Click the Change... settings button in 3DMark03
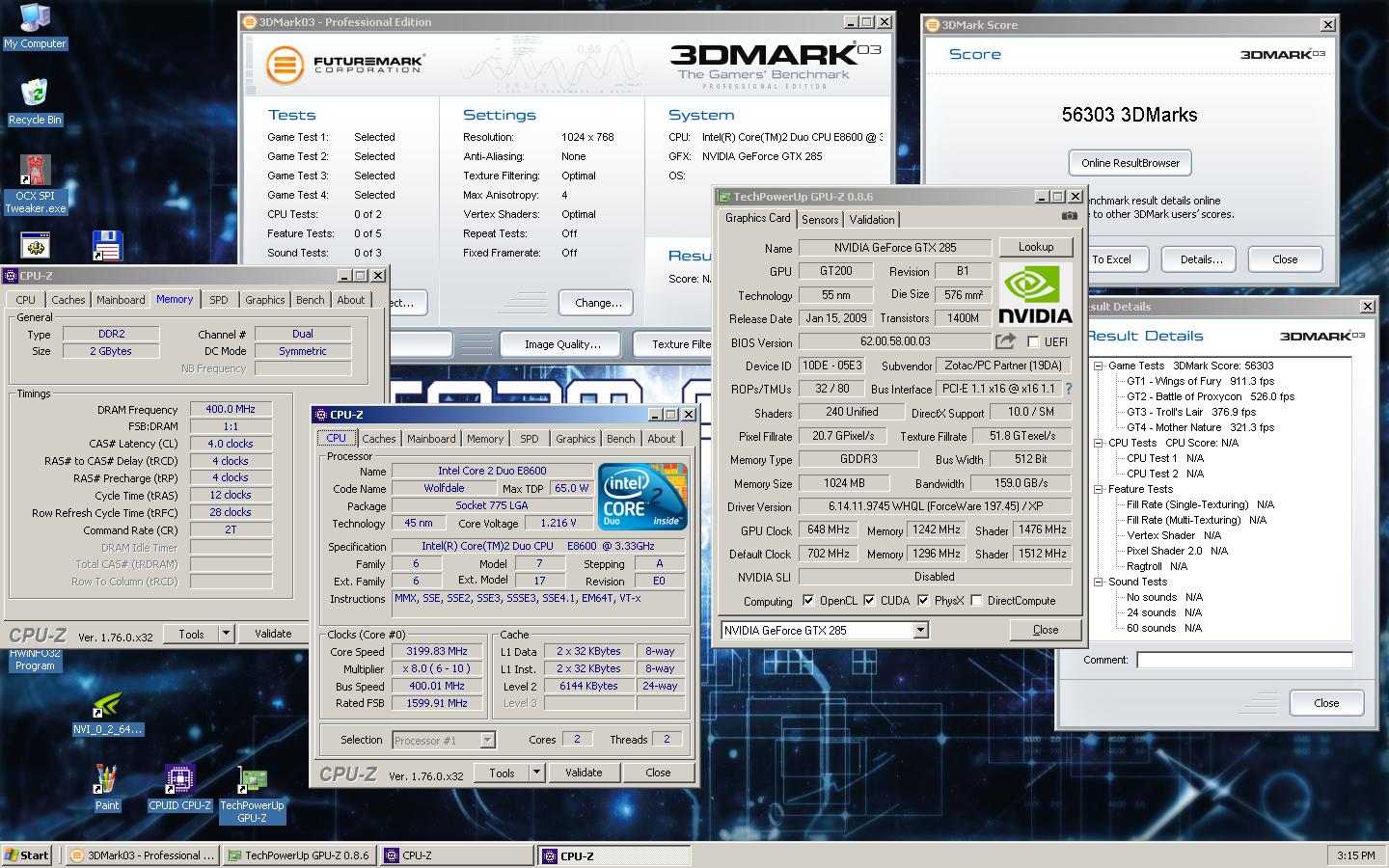Viewport: 1389px width, 868px height. pos(596,303)
